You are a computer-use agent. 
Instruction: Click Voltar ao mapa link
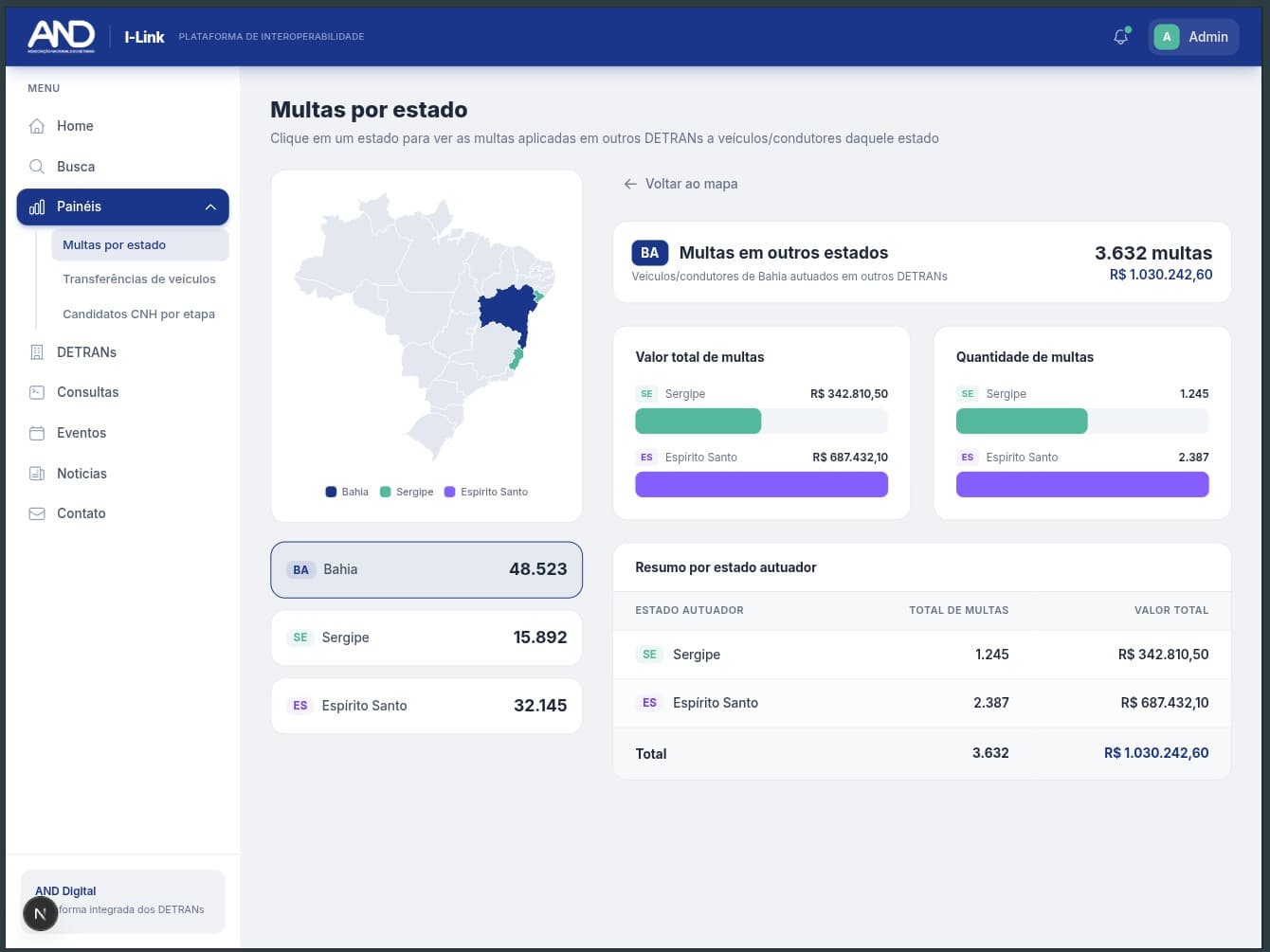click(680, 184)
